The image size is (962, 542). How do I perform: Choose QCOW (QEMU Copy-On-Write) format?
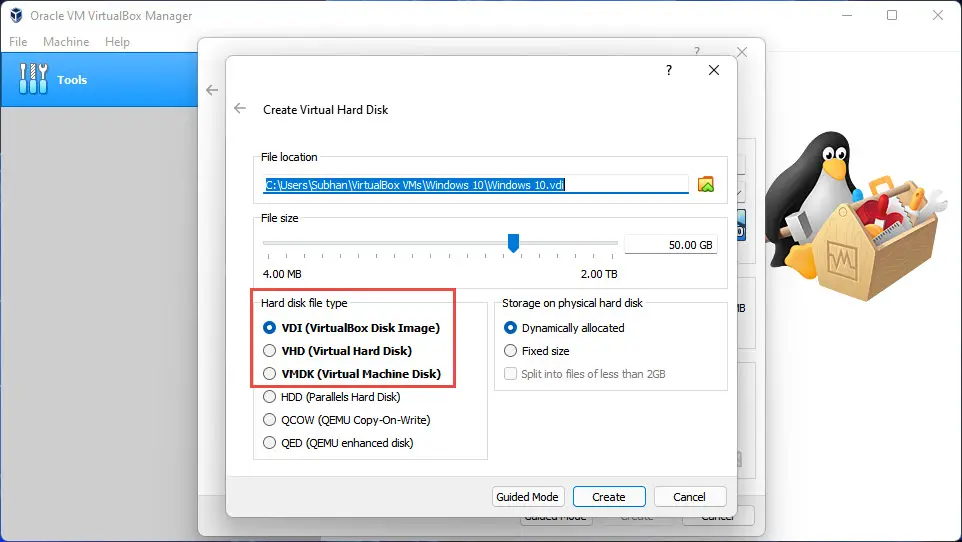347,420
